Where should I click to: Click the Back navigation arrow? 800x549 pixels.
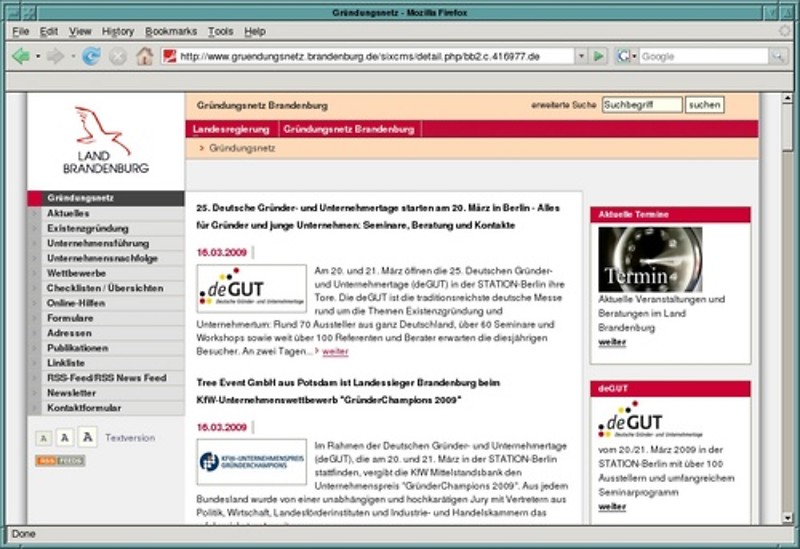pyautogui.click(x=21, y=56)
